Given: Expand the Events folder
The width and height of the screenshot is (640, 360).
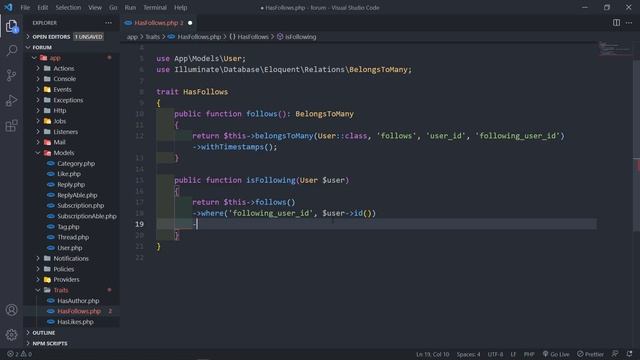Looking at the screenshot, I should tap(71, 89).
